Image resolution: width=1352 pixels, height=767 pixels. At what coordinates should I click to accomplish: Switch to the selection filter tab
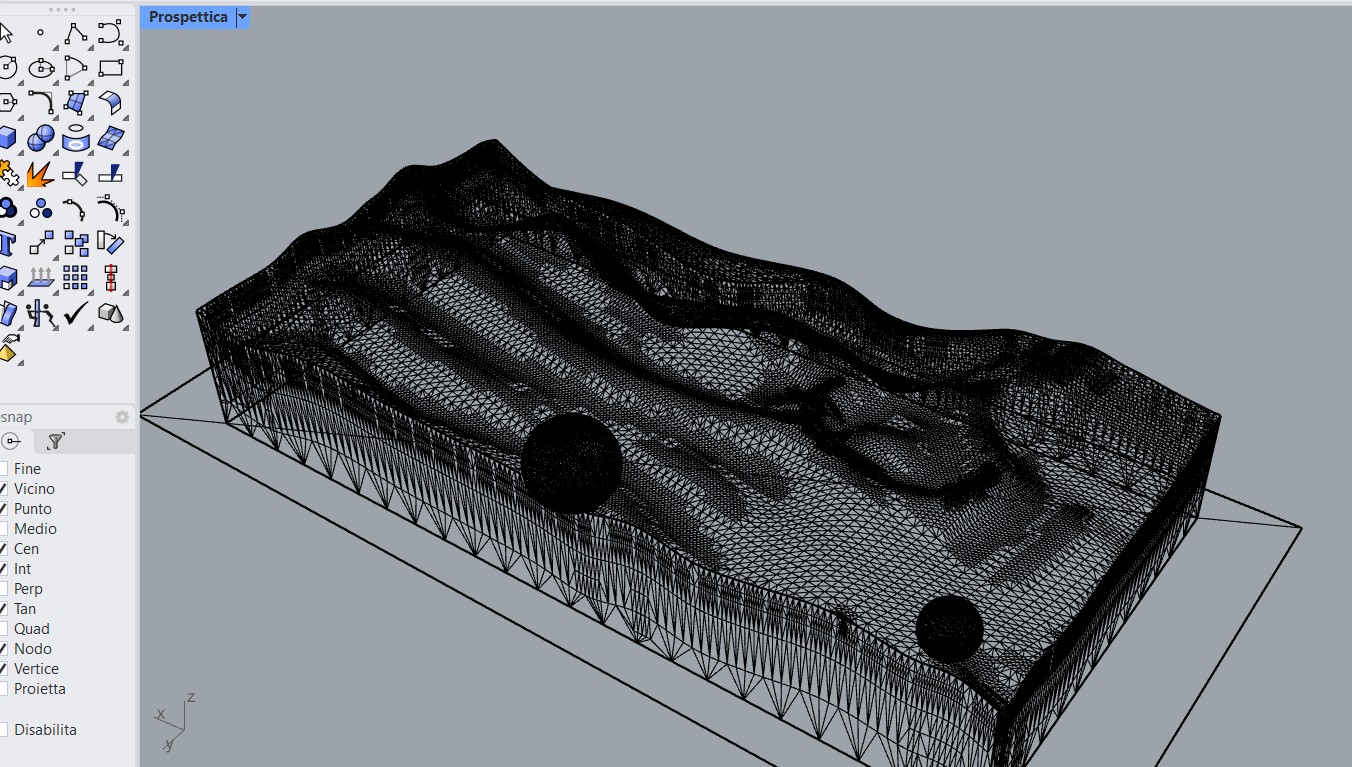(x=56, y=441)
